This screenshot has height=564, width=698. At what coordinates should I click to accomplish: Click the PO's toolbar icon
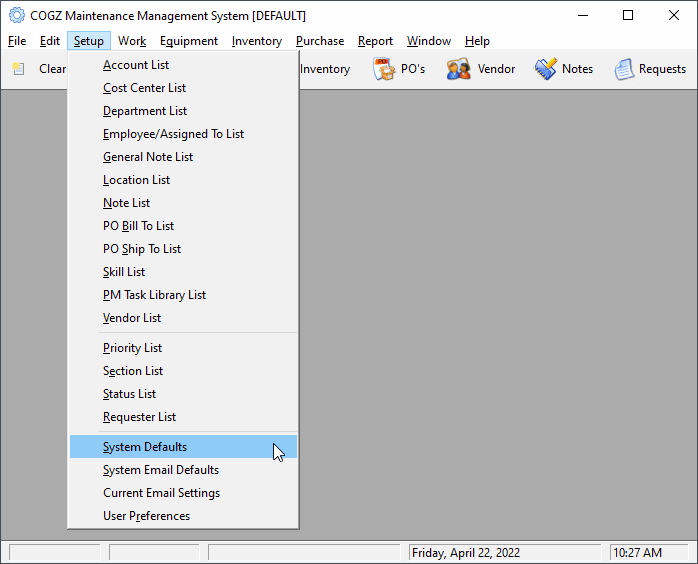click(x=383, y=69)
